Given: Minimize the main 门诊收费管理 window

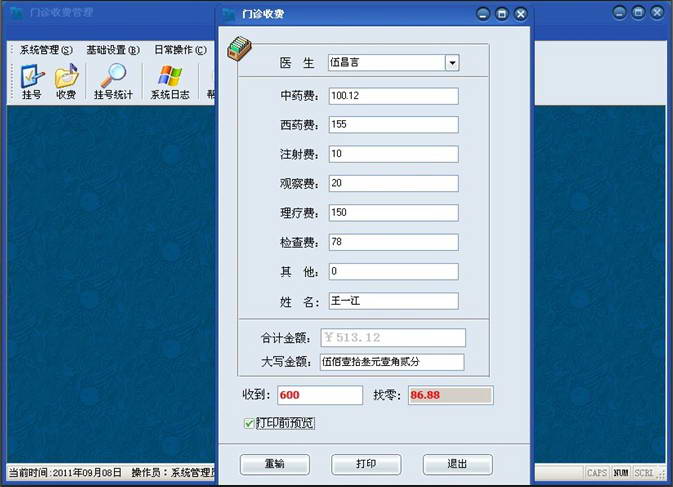Looking at the screenshot, I should coord(619,12).
